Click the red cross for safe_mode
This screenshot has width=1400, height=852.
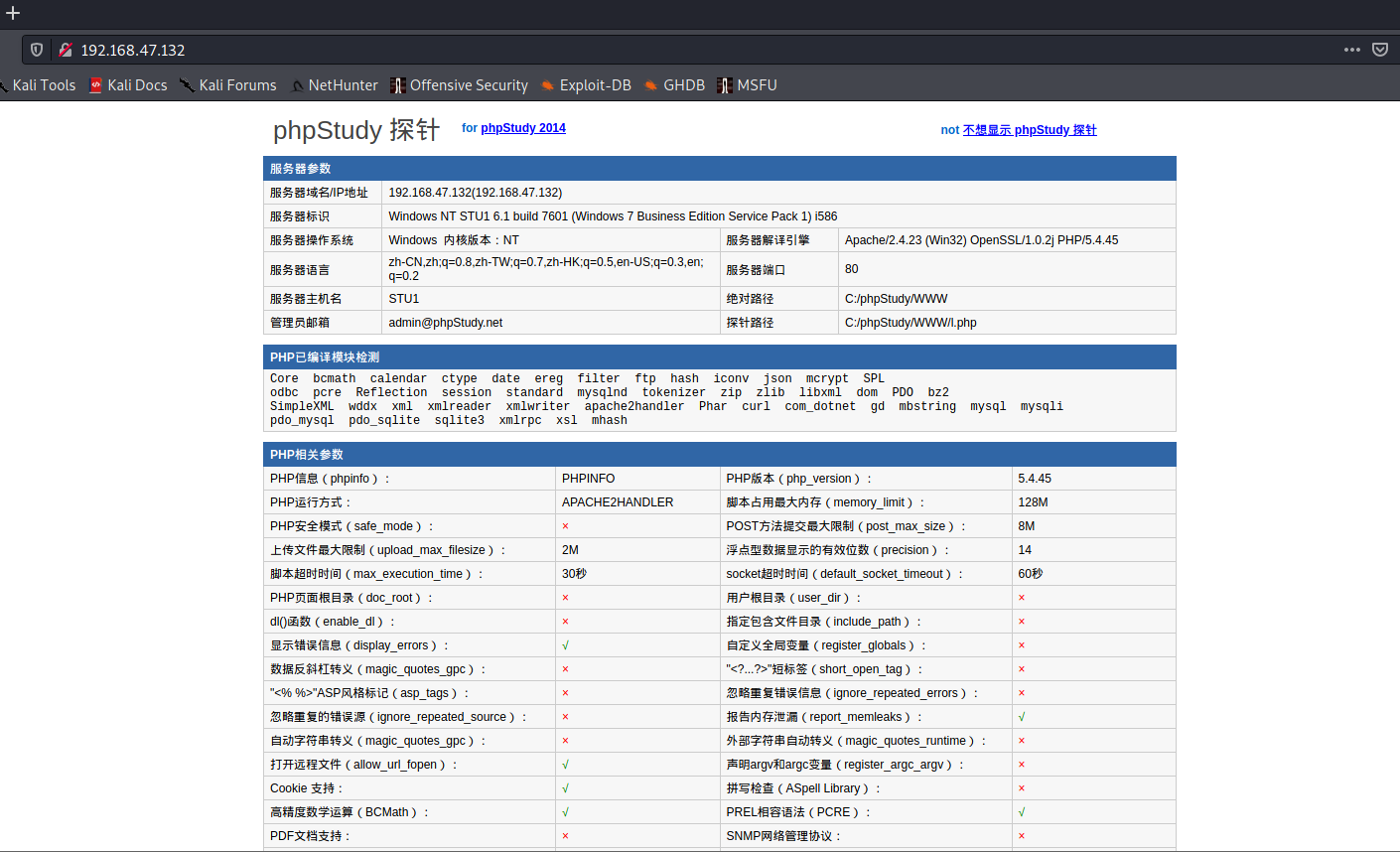[x=566, y=526]
